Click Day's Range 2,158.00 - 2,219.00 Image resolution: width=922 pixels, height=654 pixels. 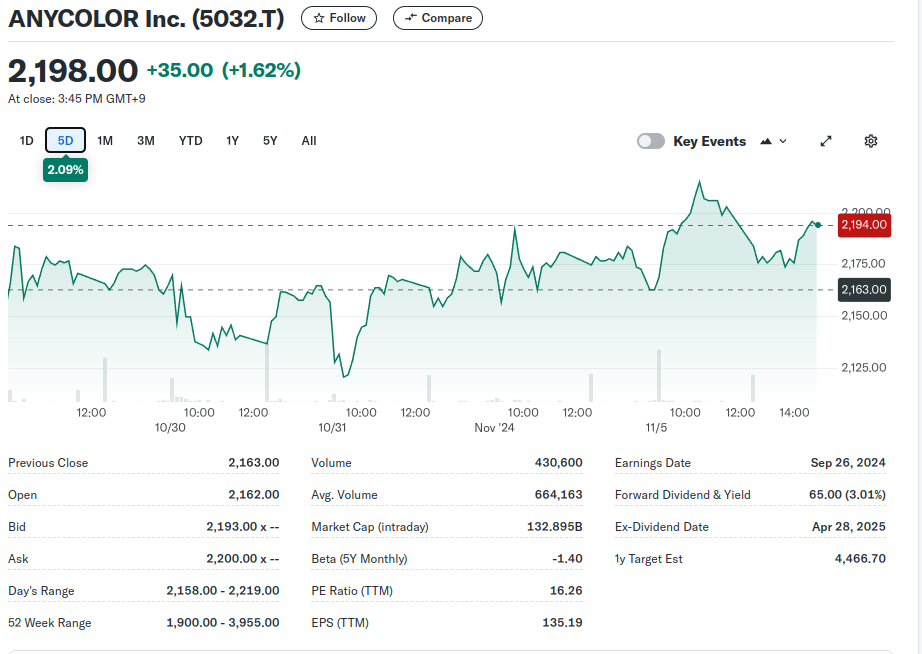click(x=222, y=590)
